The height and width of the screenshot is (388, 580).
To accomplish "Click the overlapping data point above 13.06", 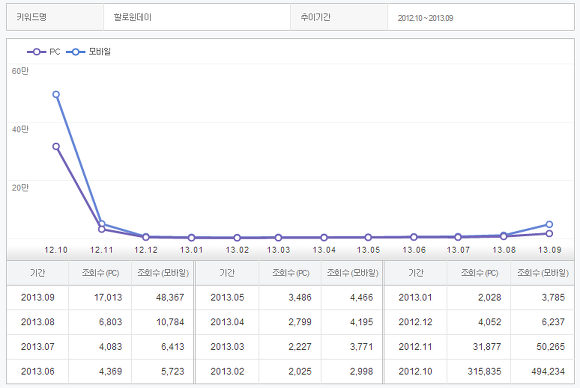I will coord(414,237).
